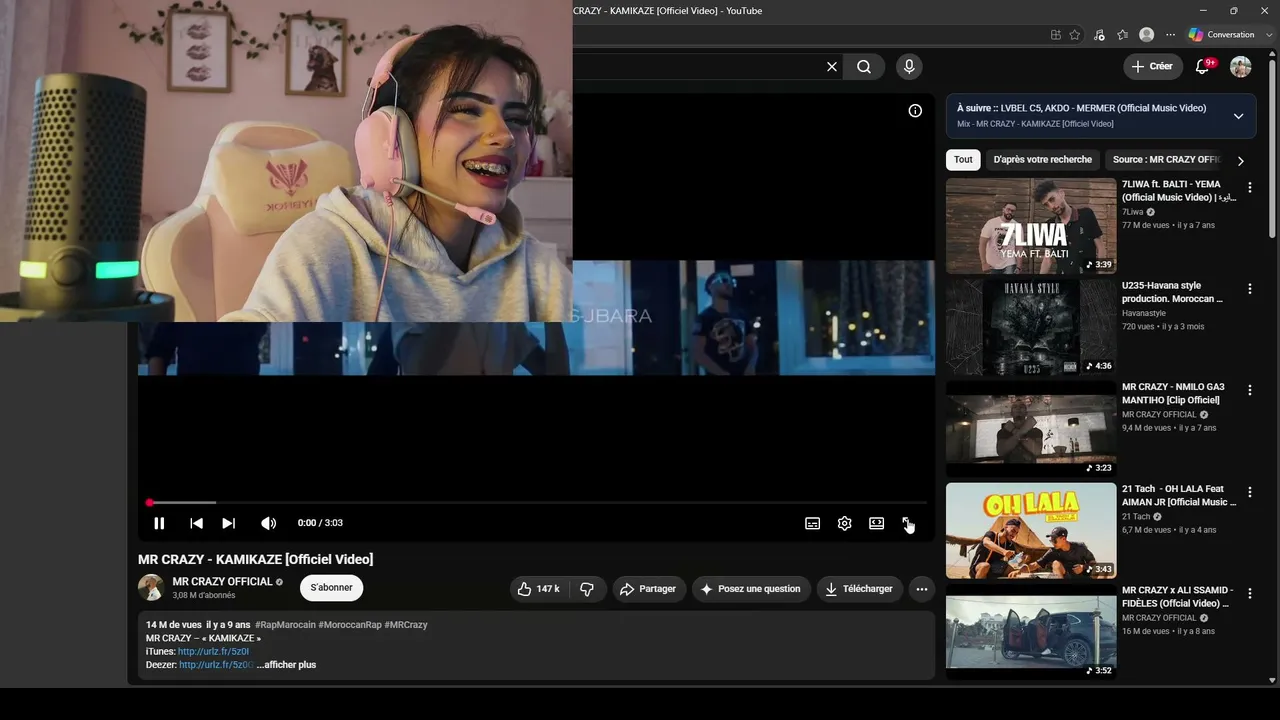Image resolution: width=1280 pixels, height=720 pixels.
Task: Open the YouTube account avatar menu
Action: (1241, 67)
